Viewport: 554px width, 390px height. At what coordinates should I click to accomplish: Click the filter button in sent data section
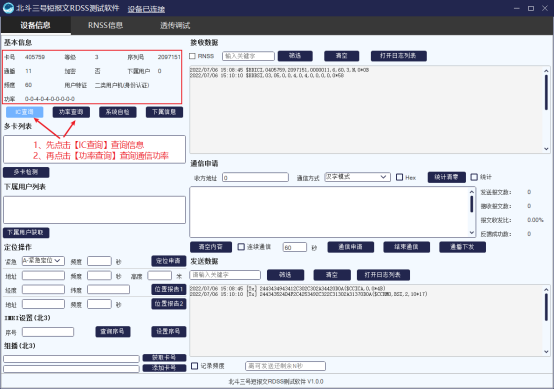(285, 275)
